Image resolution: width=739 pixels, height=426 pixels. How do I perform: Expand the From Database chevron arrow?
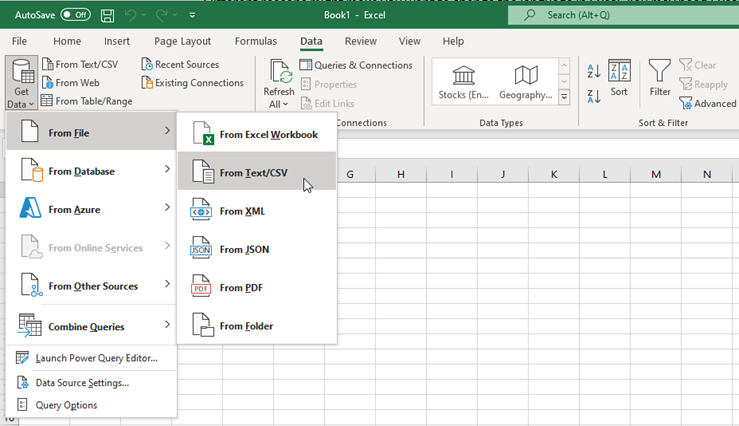click(x=167, y=169)
